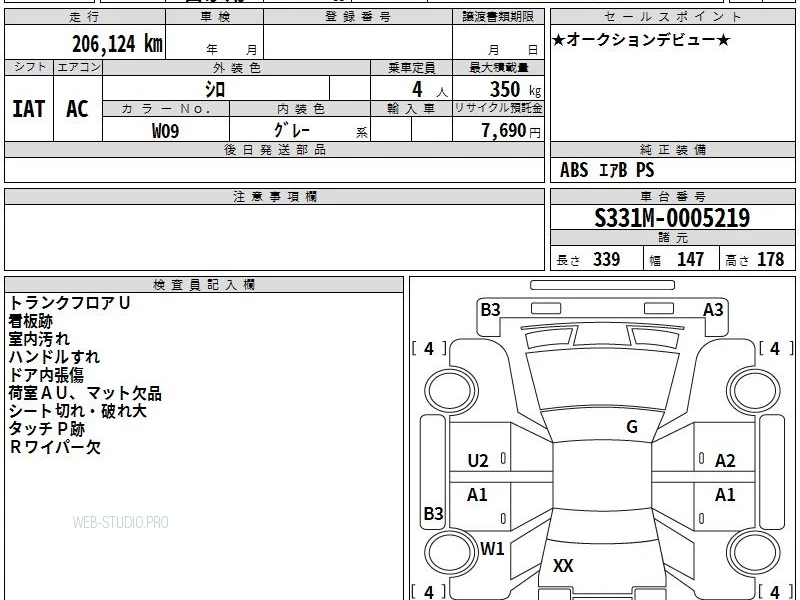
Task: Click the XX mark on rear panel
Action: click(x=563, y=565)
